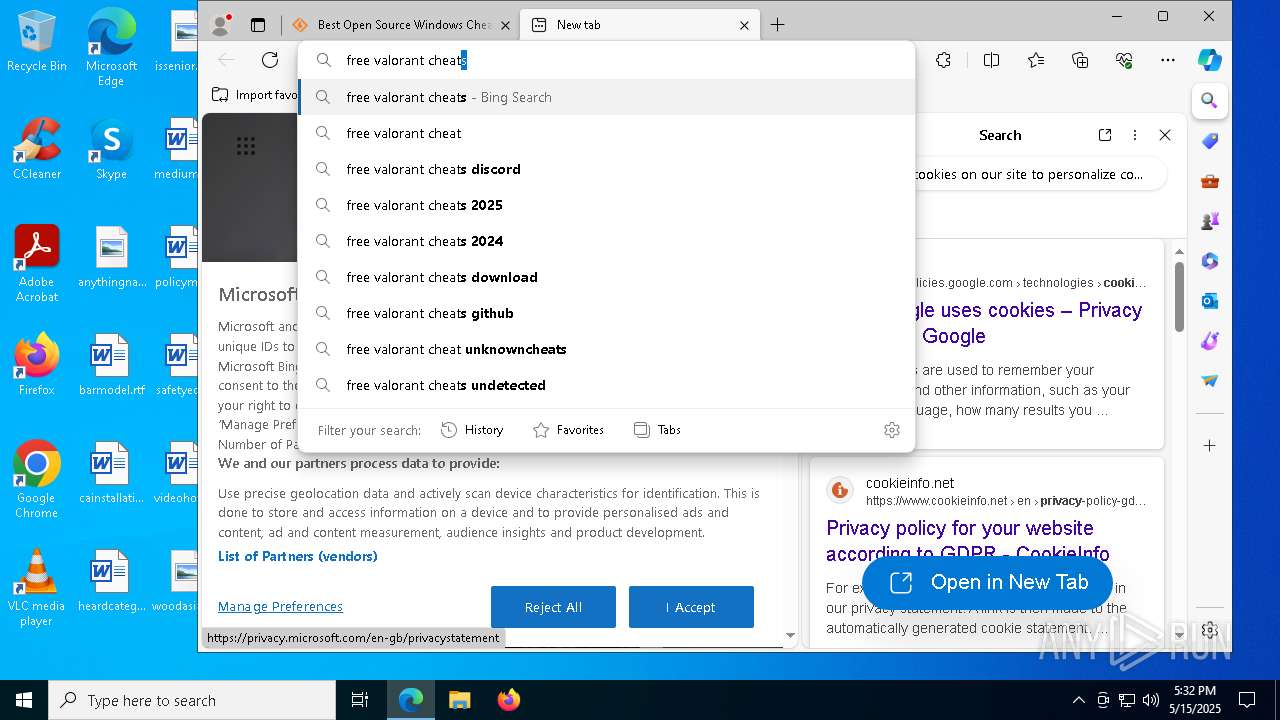Select the New tab tab
Screen dimensions: 1280x720
click(640, 25)
